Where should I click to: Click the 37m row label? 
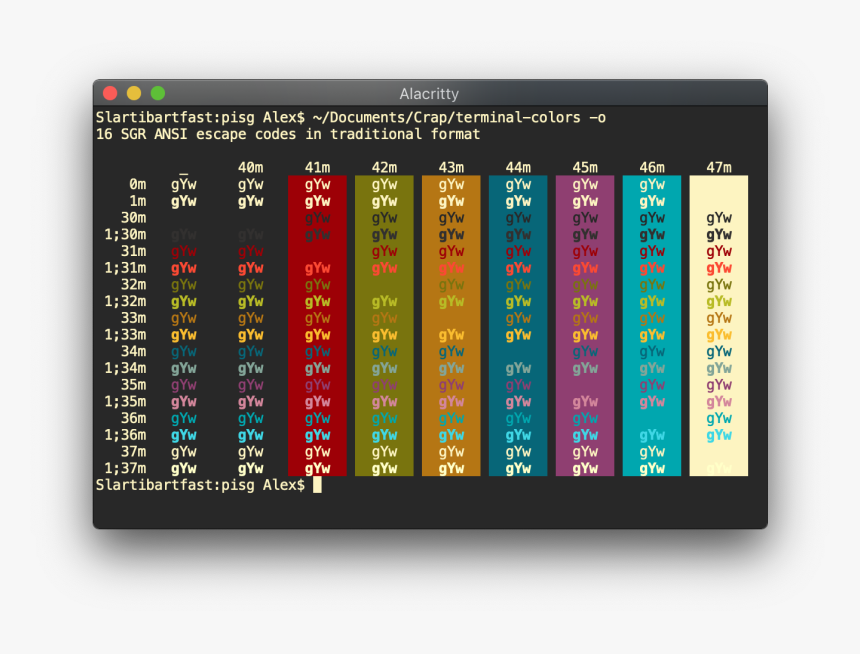[x=134, y=452]
